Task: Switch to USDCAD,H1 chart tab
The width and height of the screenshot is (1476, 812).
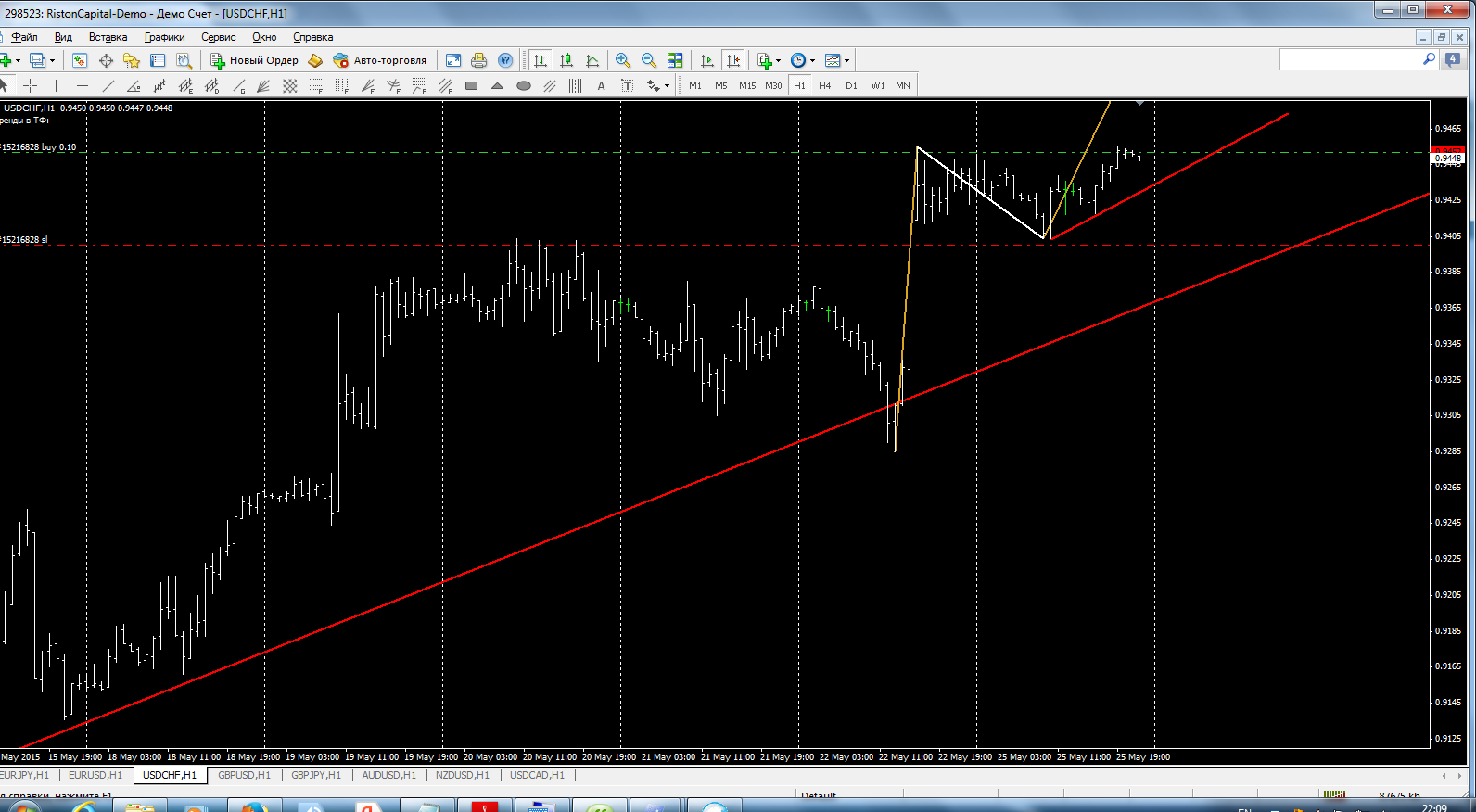Action: point(537,775)
